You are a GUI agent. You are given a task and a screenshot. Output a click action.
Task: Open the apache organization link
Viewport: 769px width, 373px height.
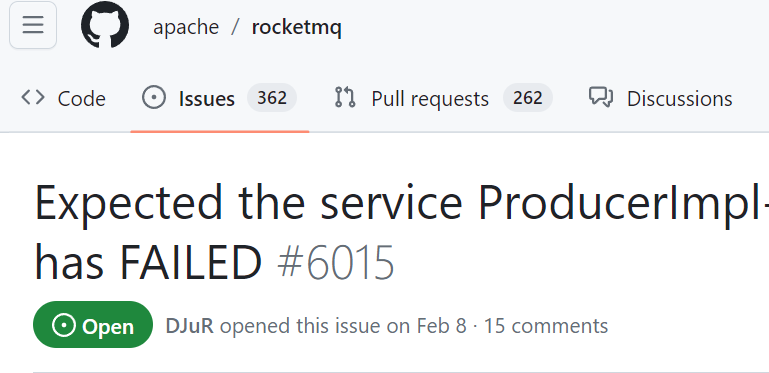tap(186, 27)
